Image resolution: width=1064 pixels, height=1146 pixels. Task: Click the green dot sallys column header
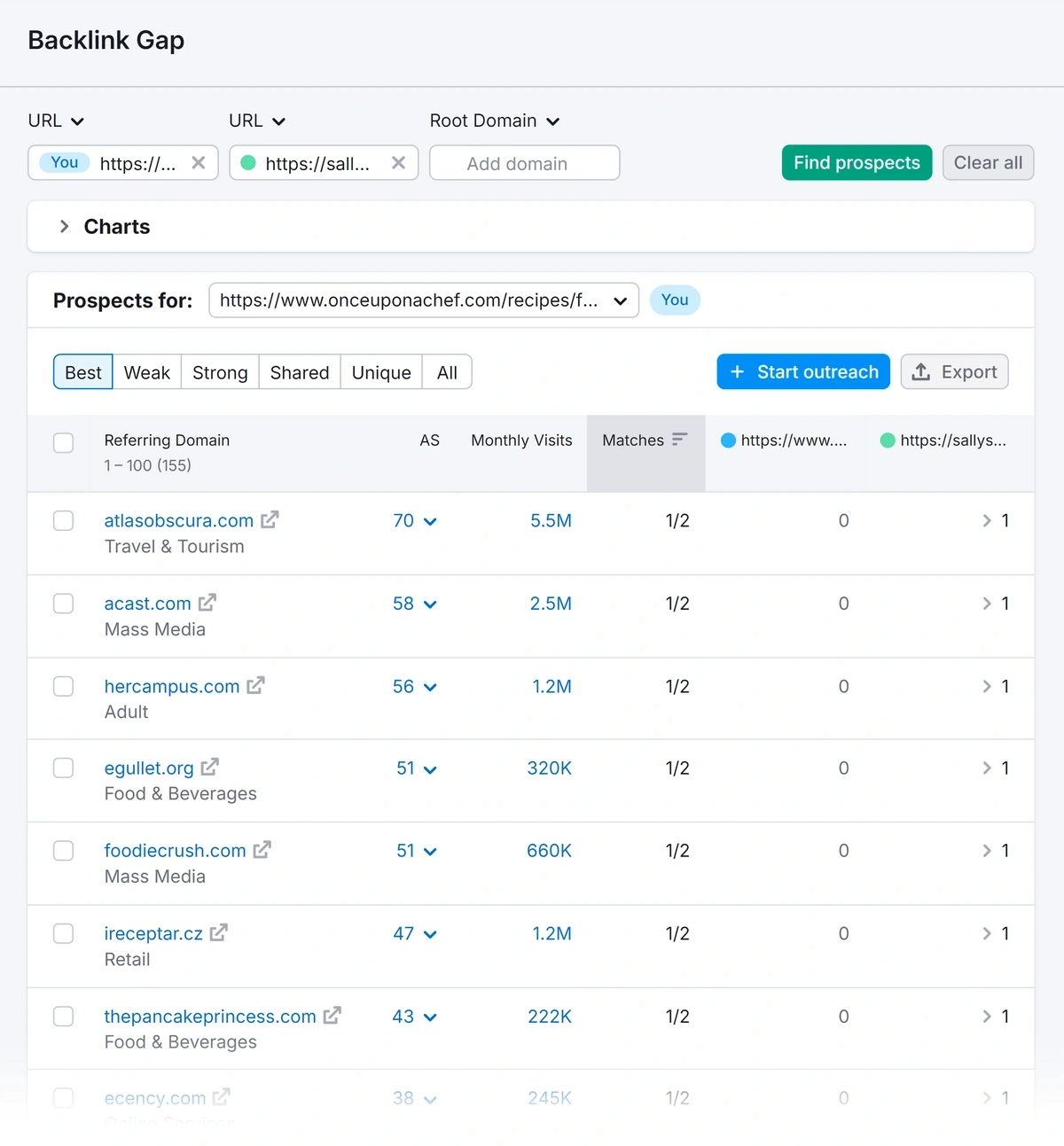pos(943,440)
